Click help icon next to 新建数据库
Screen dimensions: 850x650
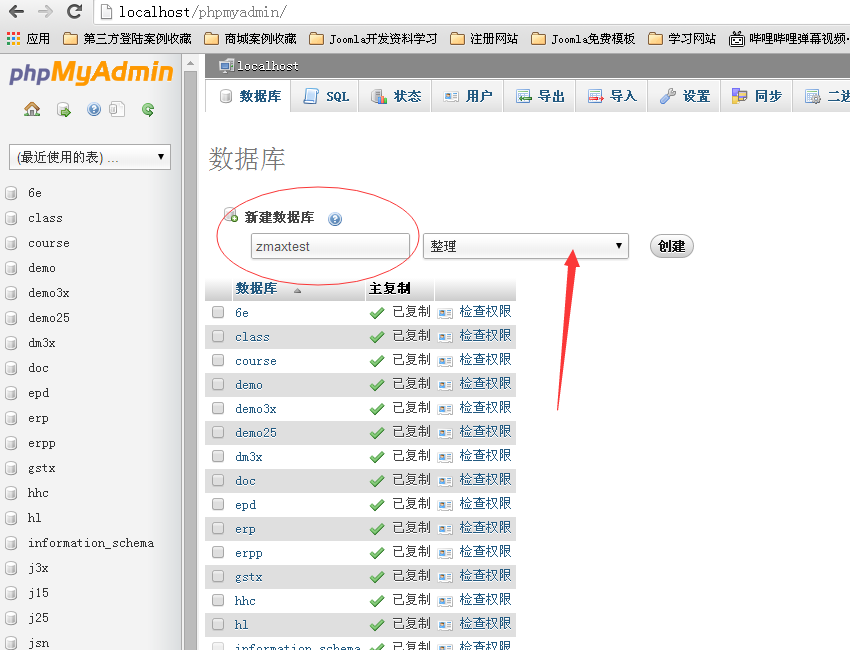335,219
